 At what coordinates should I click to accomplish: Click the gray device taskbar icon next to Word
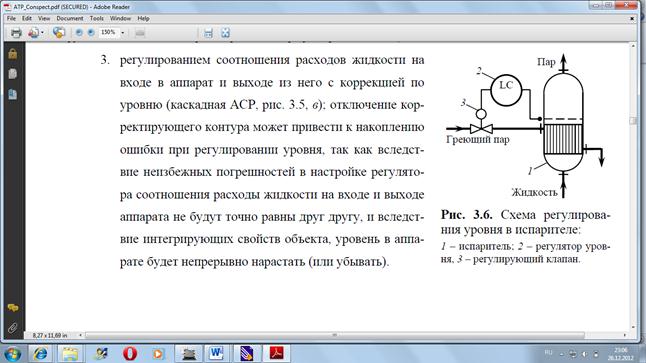click(189, 354)
